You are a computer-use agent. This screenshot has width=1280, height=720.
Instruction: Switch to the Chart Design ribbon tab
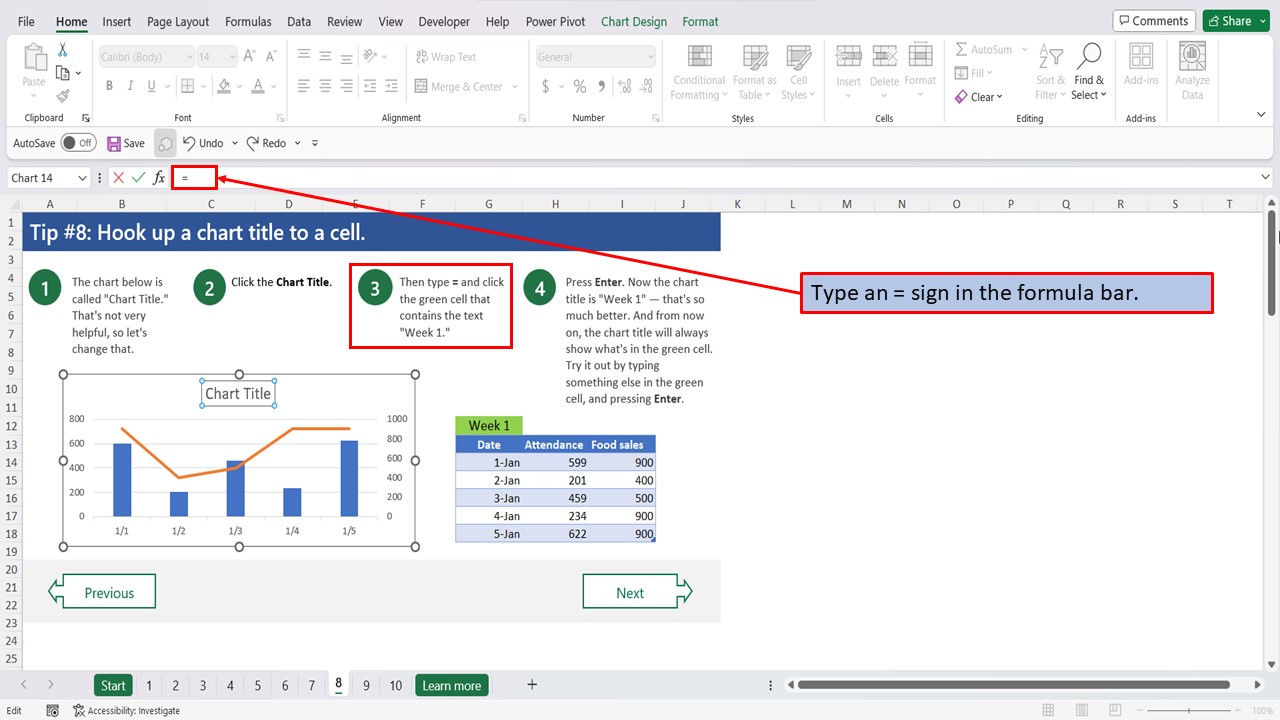[633, 21]
